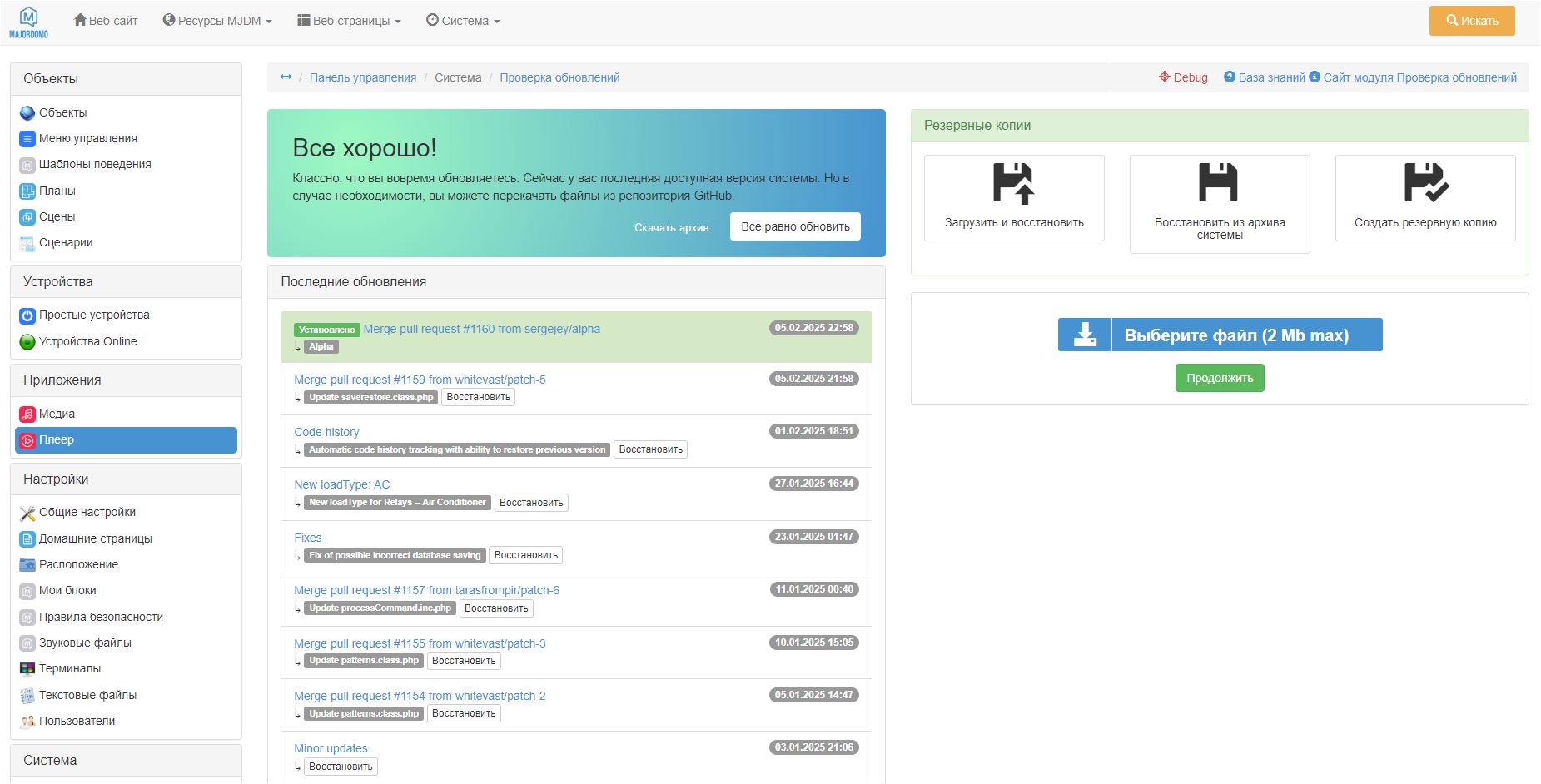Click the Сцены sidebar icon
The image size is (1541, 784).
coord(27,217)
